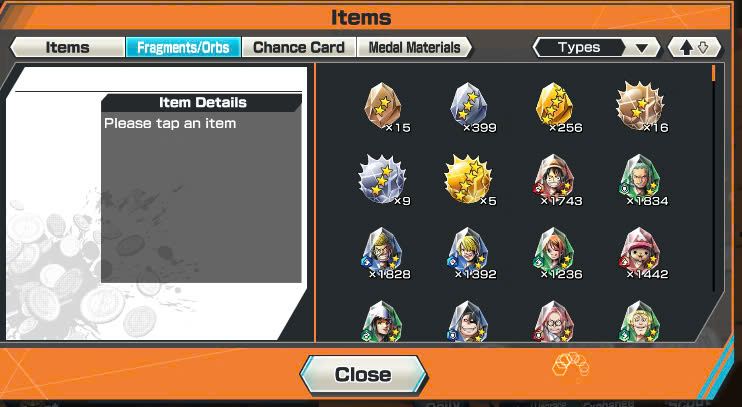The height and width of the screenshot is (407, 742).
Task: Select Chopper fragment with x1442
Action: coord(641,254)
